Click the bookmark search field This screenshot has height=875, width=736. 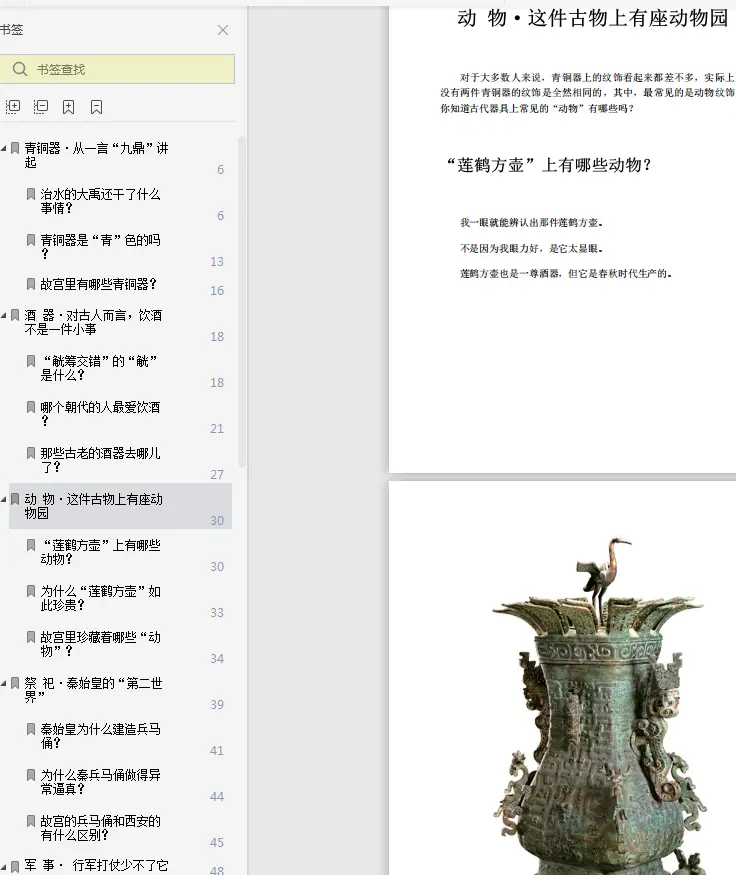tap(117, 69)
